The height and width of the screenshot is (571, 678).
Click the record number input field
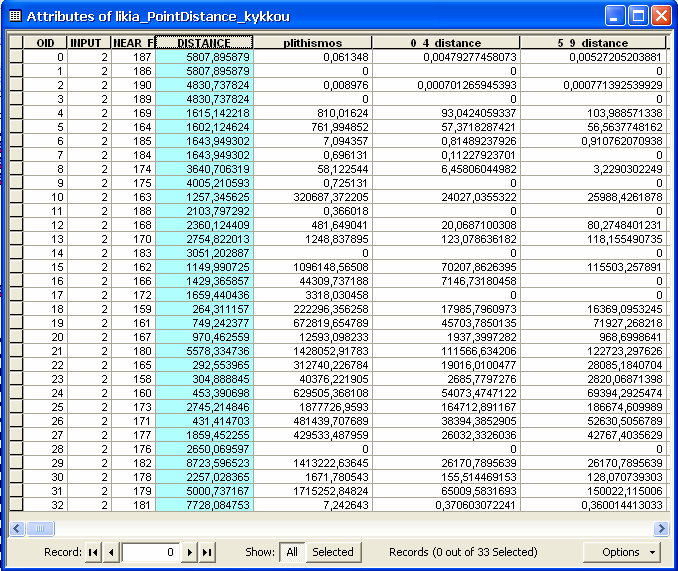[150, 552]
